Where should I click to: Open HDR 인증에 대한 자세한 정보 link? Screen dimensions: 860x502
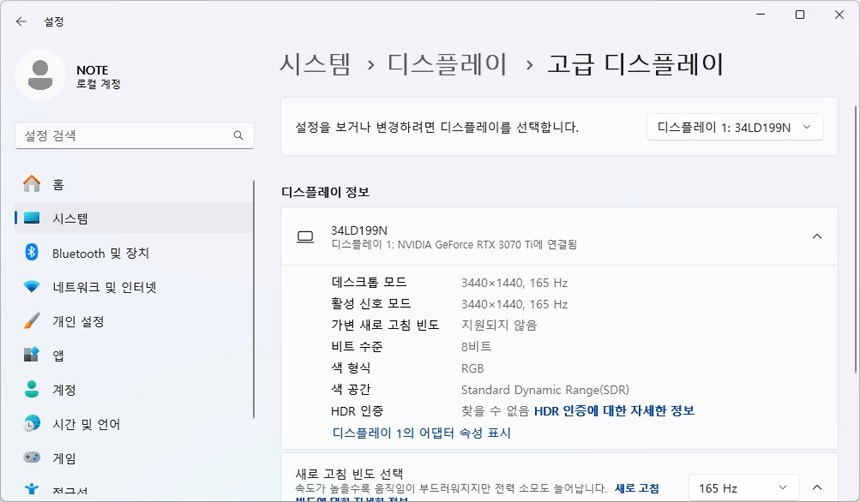pyautogui.click(x=613, y=411)
